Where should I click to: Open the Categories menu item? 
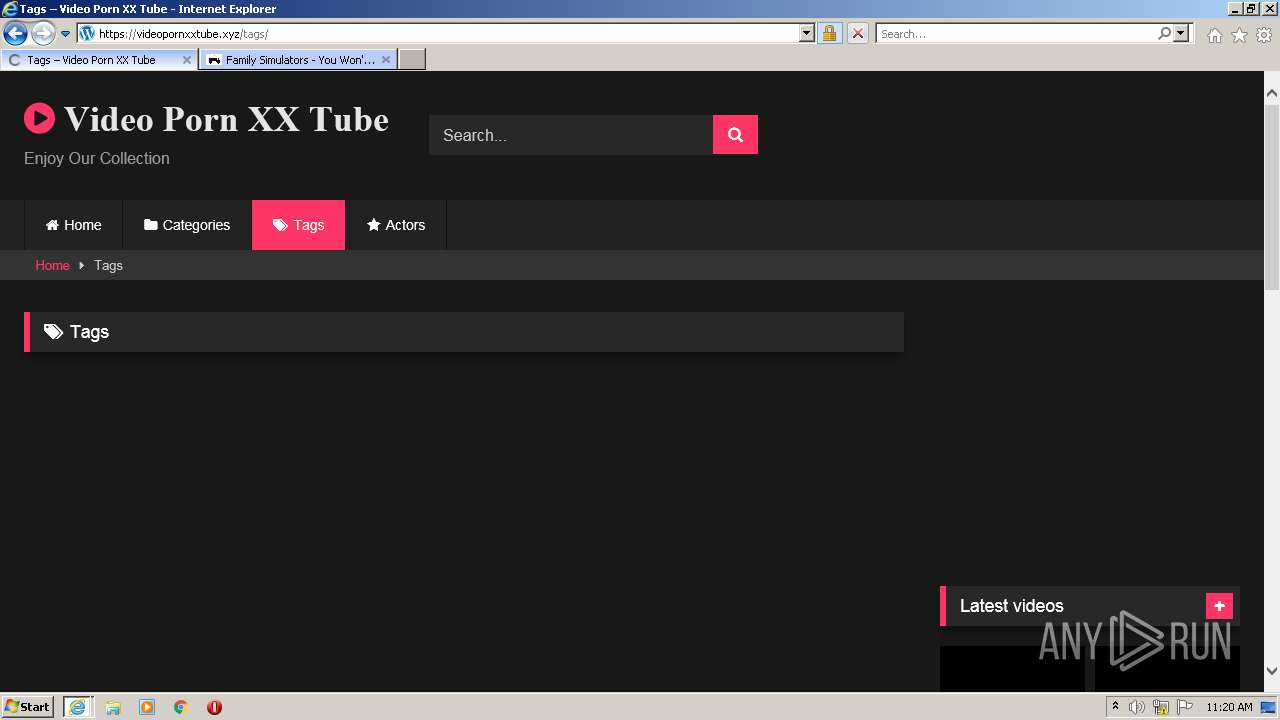[x=187, y=225]
